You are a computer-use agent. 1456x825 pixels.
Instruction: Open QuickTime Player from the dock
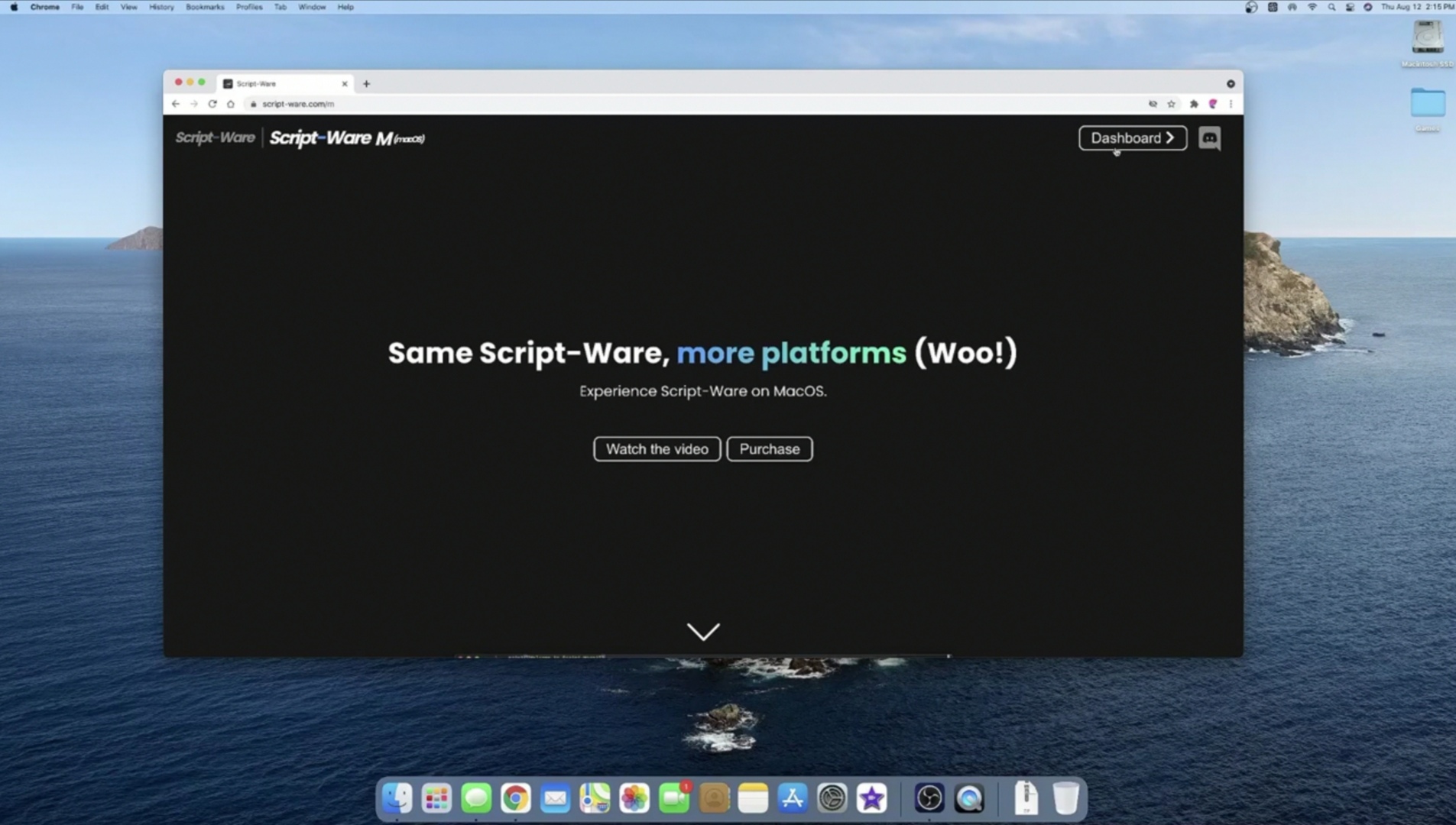pyautogui.click(x=969, y=798)
